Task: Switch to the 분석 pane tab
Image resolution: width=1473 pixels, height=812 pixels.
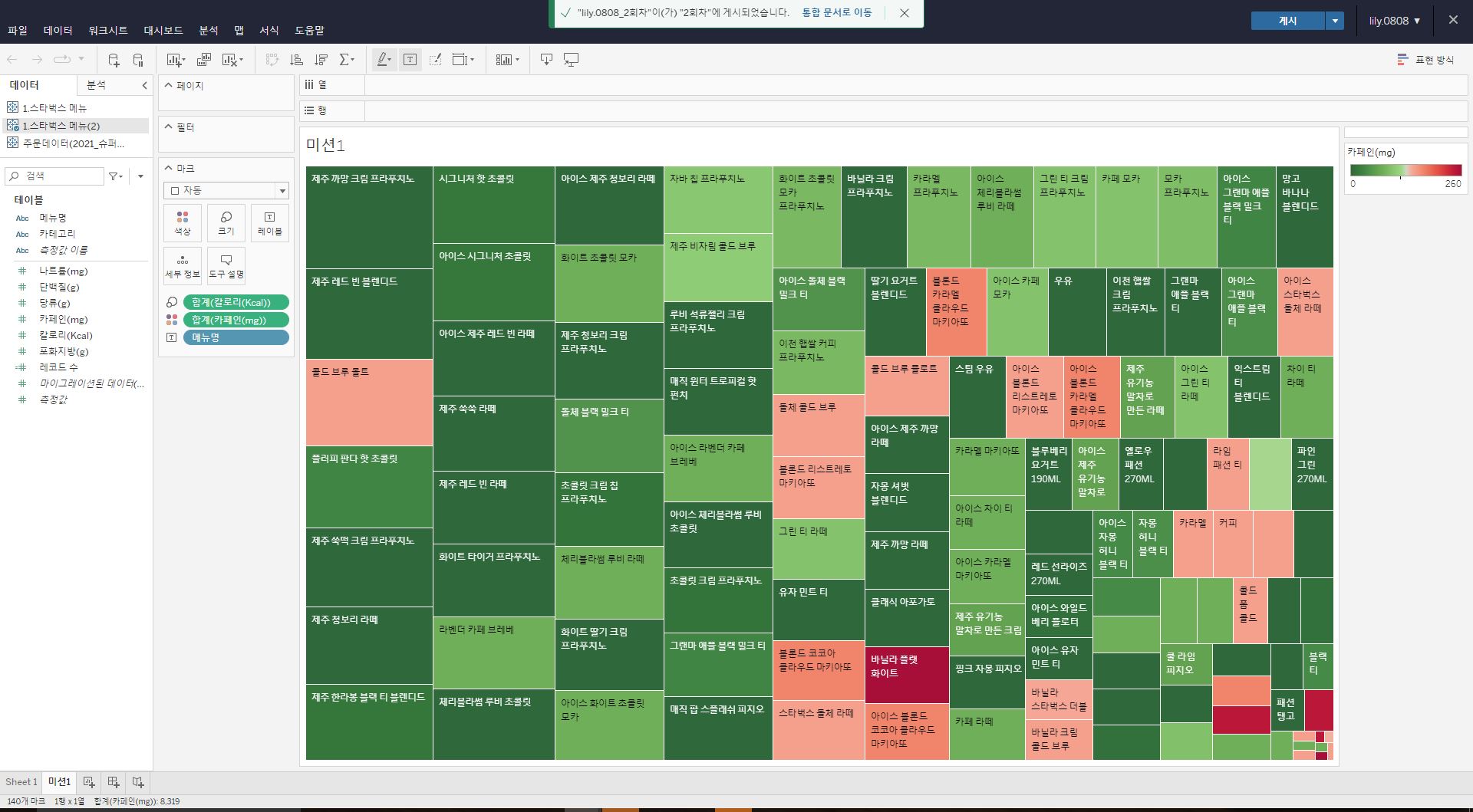Action: point(96,85)
